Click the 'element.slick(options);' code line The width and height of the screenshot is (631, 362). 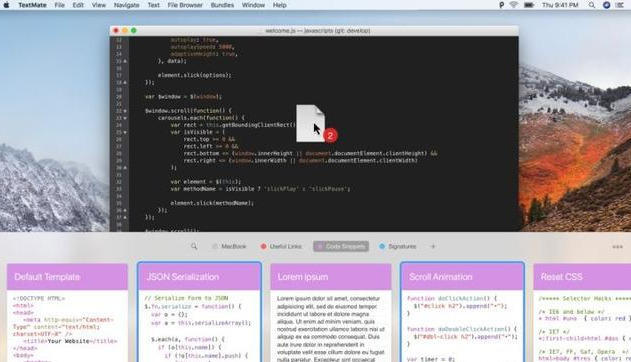point(195,75)
